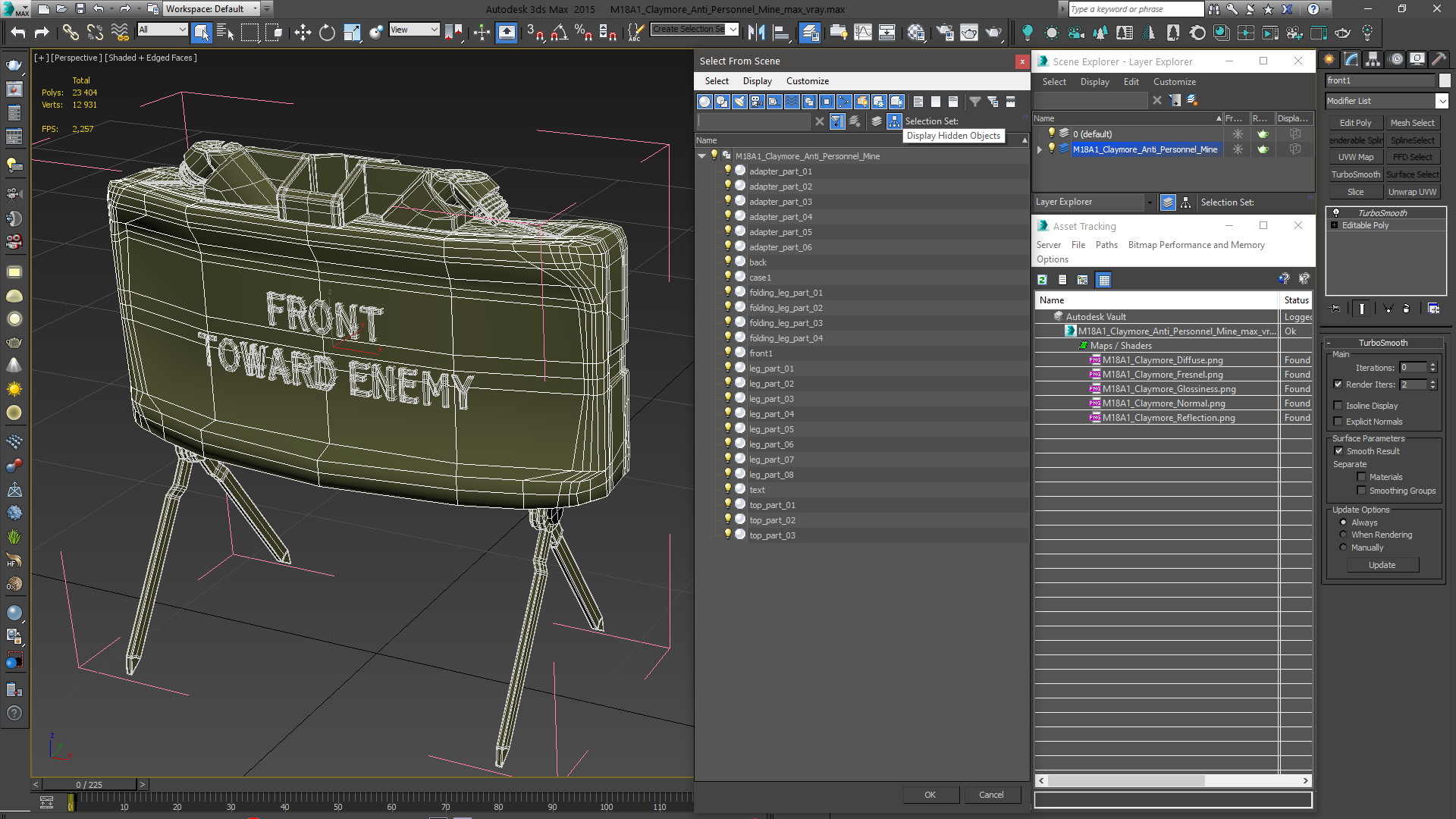Activate the Select and Move tool
The height and width of the screenshot is (819, 1456).
(303, 32)
